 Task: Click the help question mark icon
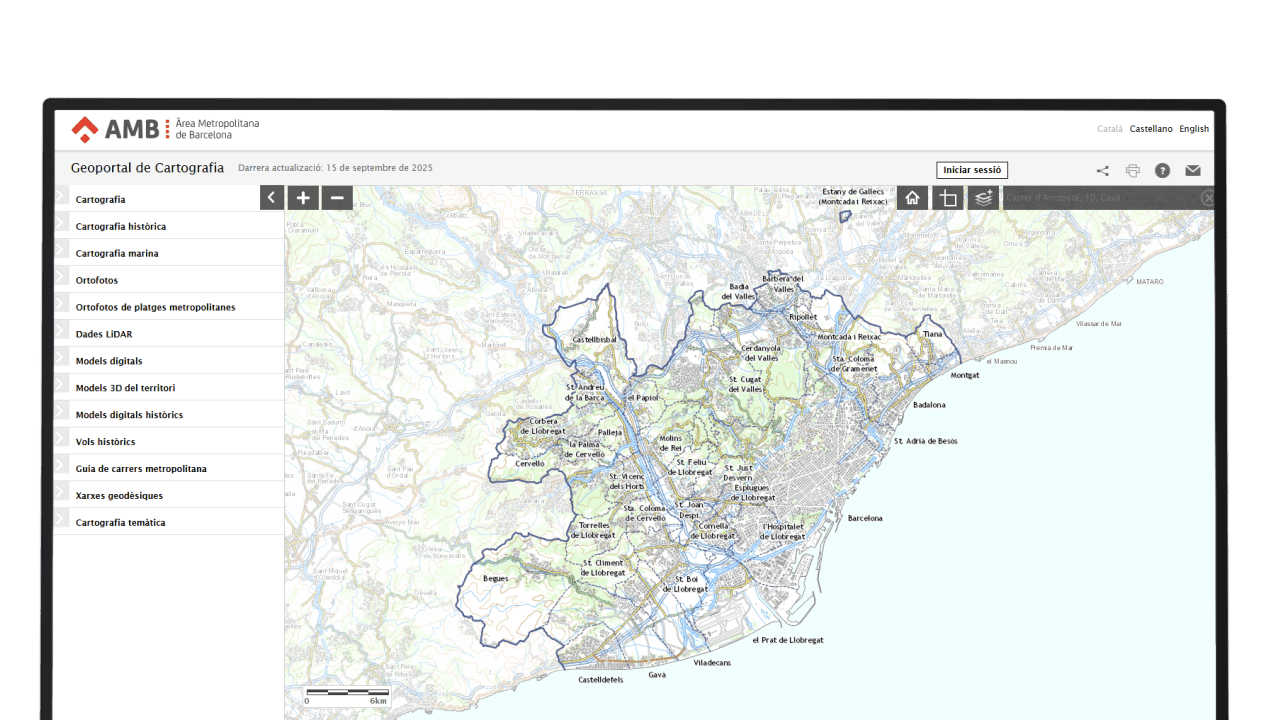[x=1162, y=170]
